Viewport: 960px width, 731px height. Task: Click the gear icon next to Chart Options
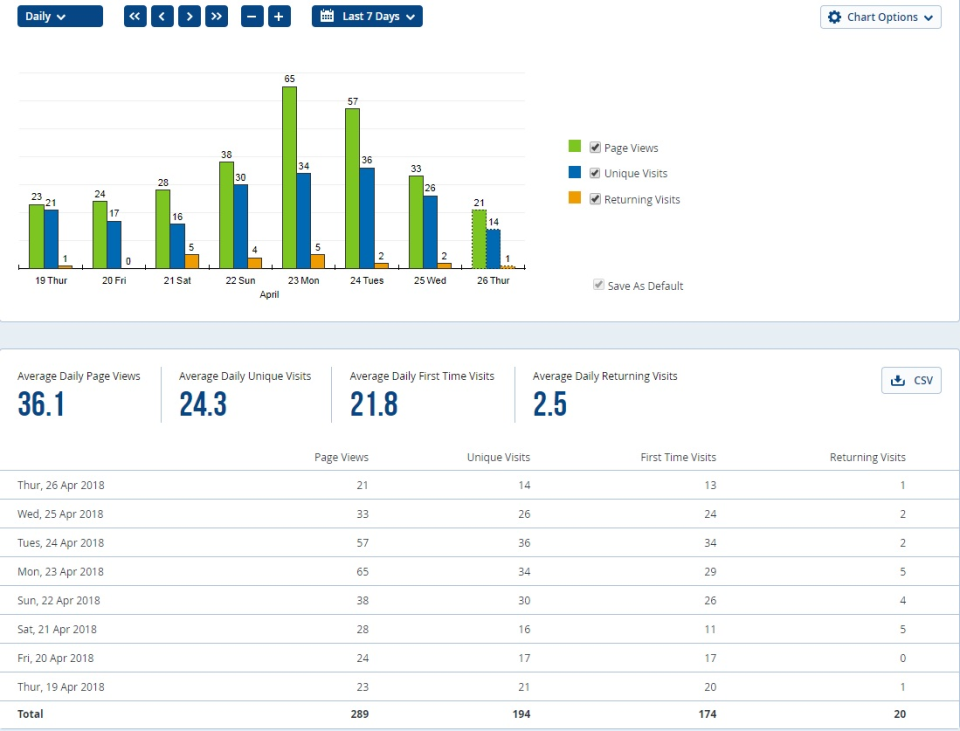click(835, 17)
